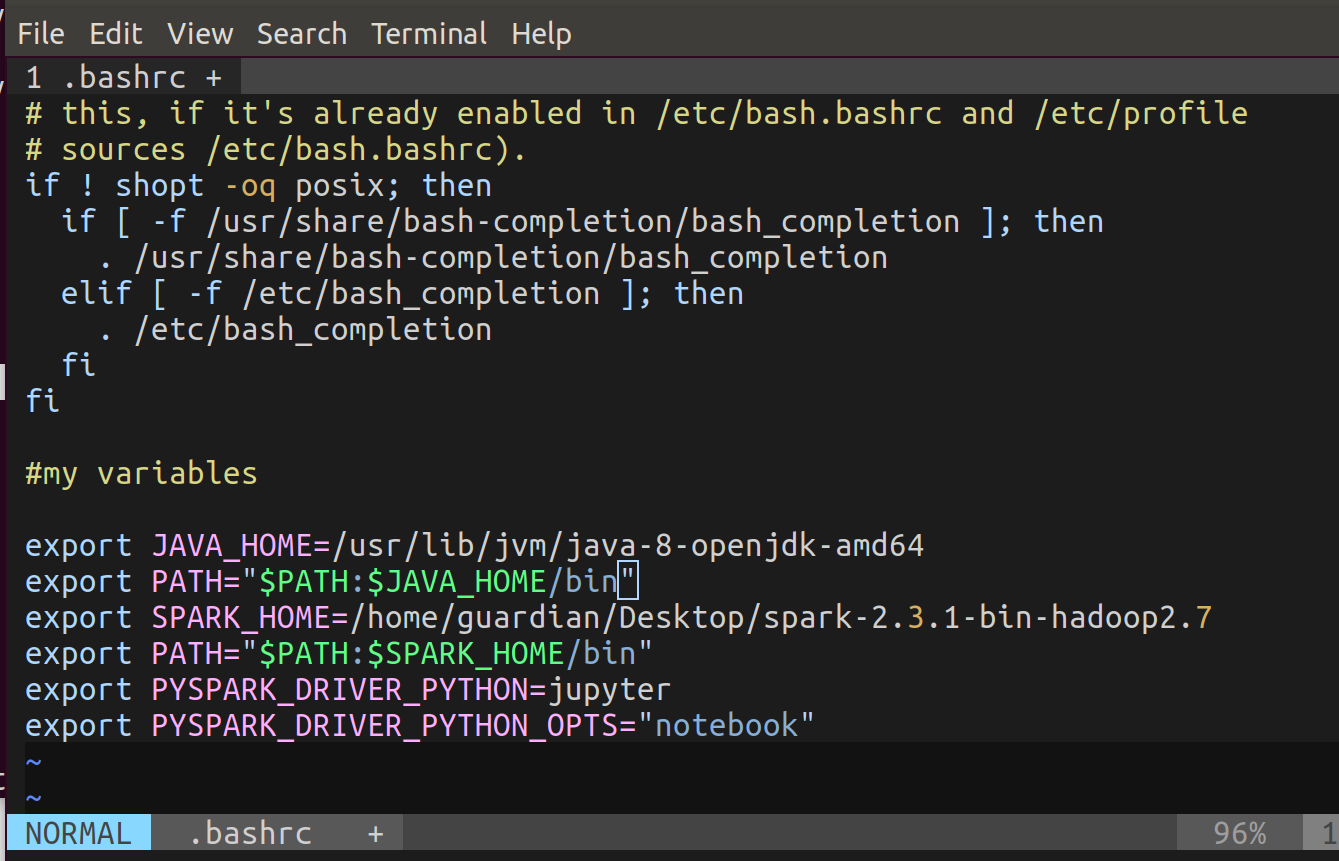Open the Terminal menu
Image resolution: width=1339 pixels, height=861 pixels.
[x=429, y=34]
